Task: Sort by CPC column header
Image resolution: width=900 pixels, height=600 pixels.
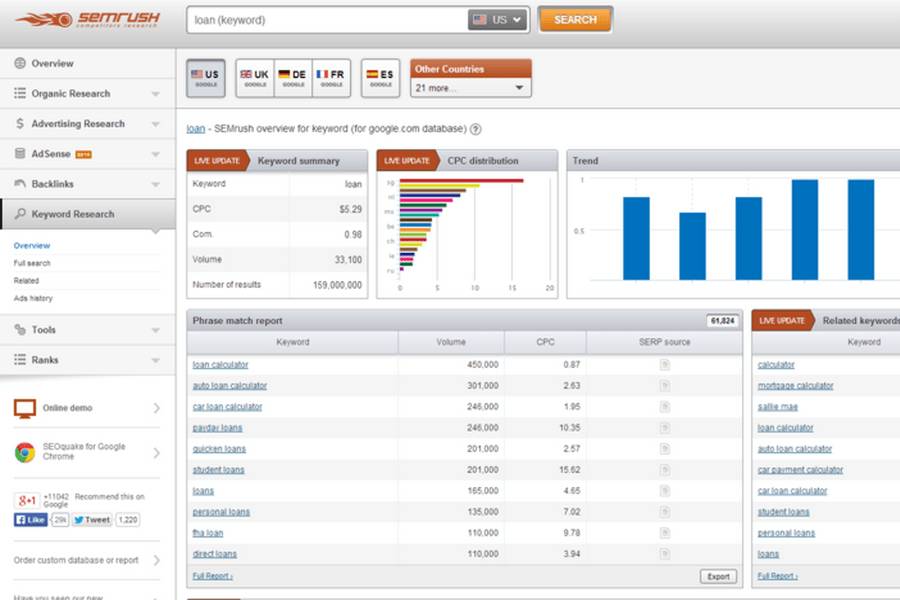Action: coord(545,342)
